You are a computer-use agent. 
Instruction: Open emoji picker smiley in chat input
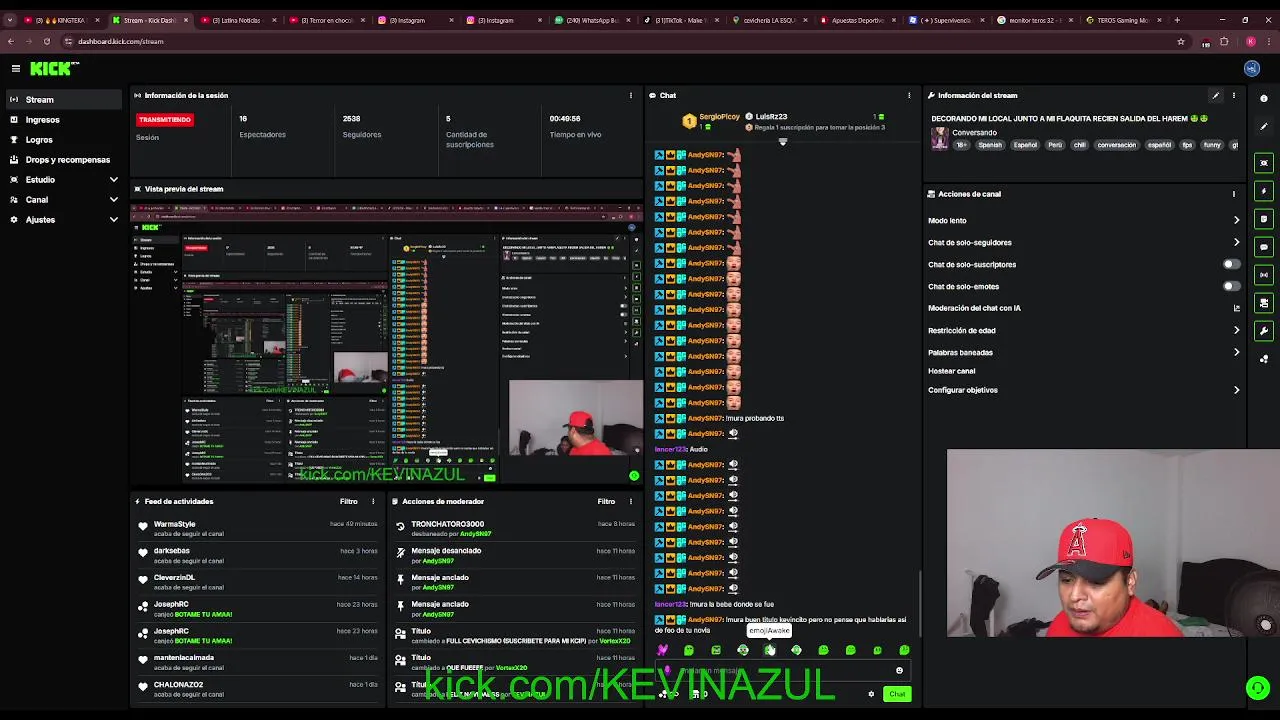[899, 671]
